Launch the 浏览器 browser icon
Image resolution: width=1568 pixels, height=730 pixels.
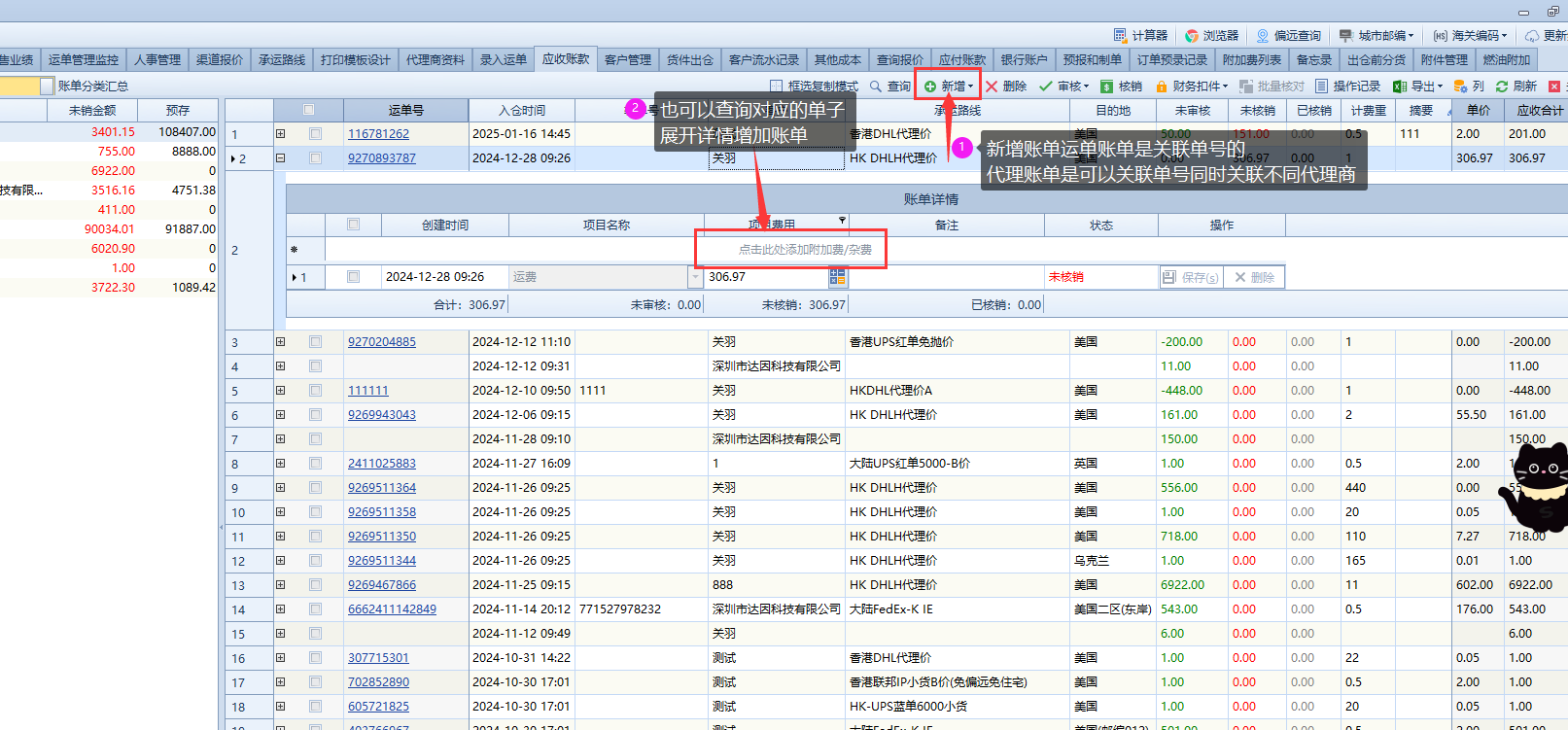1192,35
